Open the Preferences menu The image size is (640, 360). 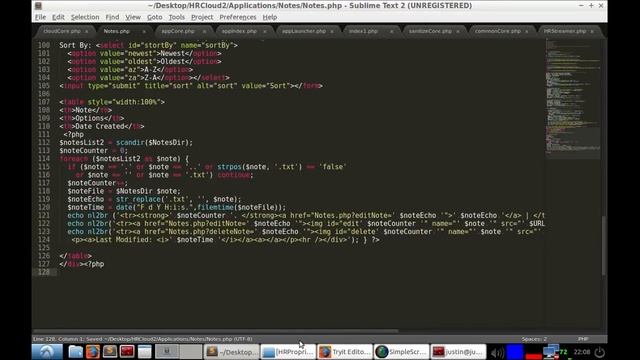tap(238, 17)
